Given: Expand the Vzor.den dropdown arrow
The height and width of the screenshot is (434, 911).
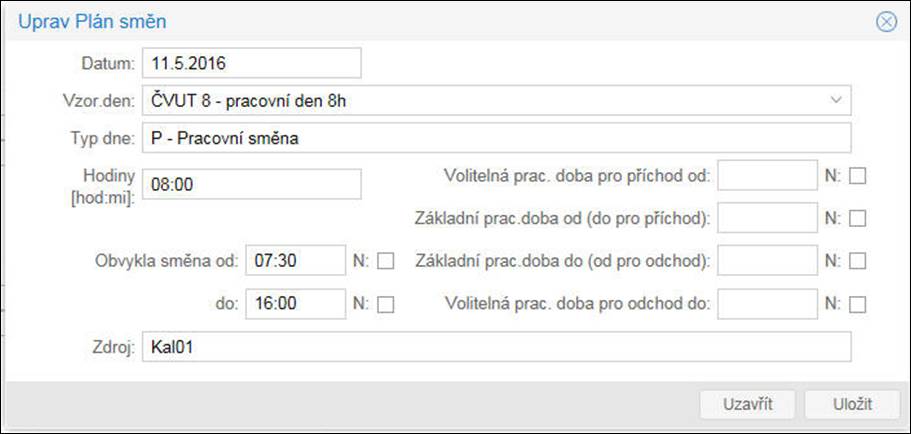Looking at the screenshot, I should coord(836,100).
